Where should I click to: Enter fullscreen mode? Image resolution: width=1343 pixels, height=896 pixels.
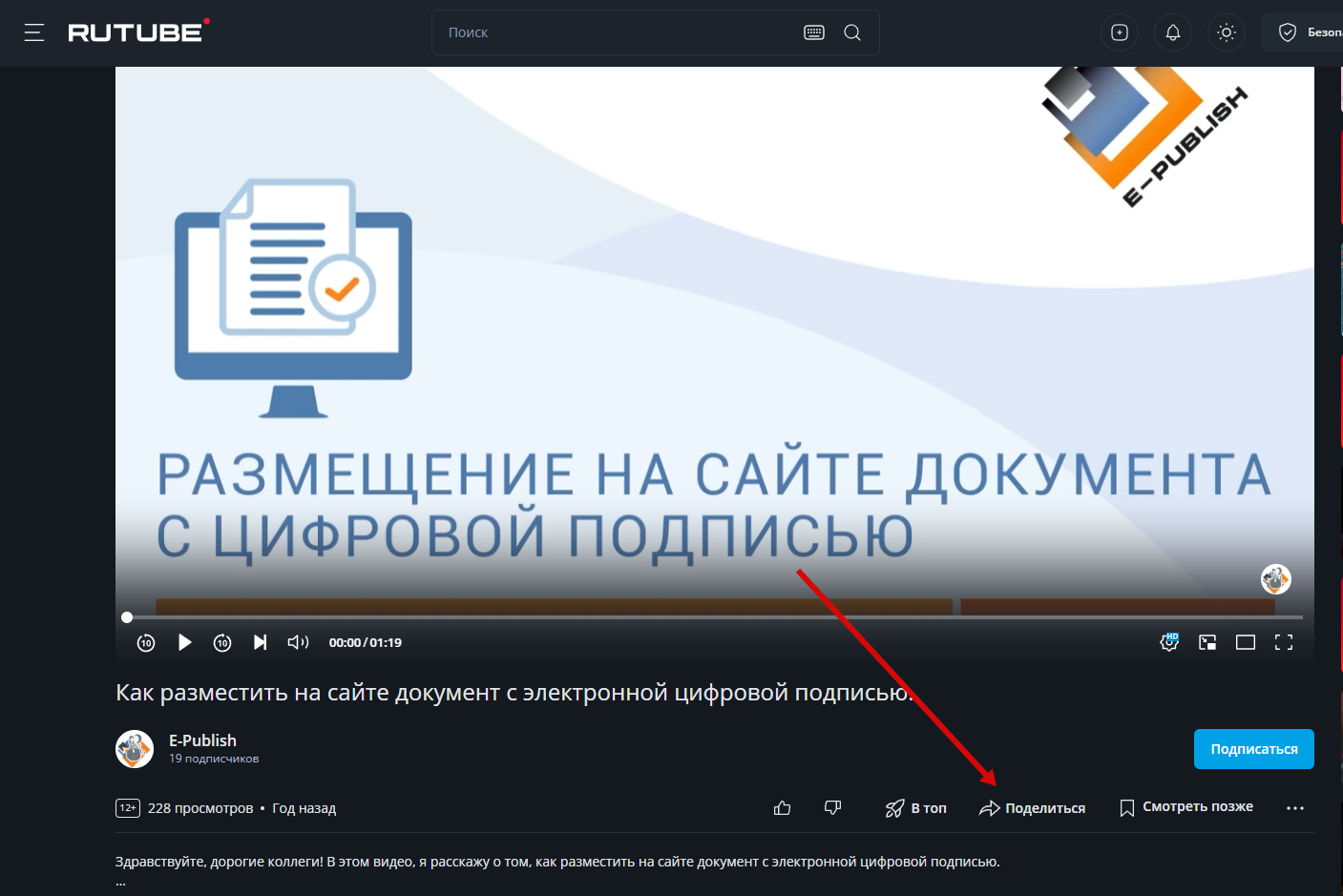(1284, 642)
